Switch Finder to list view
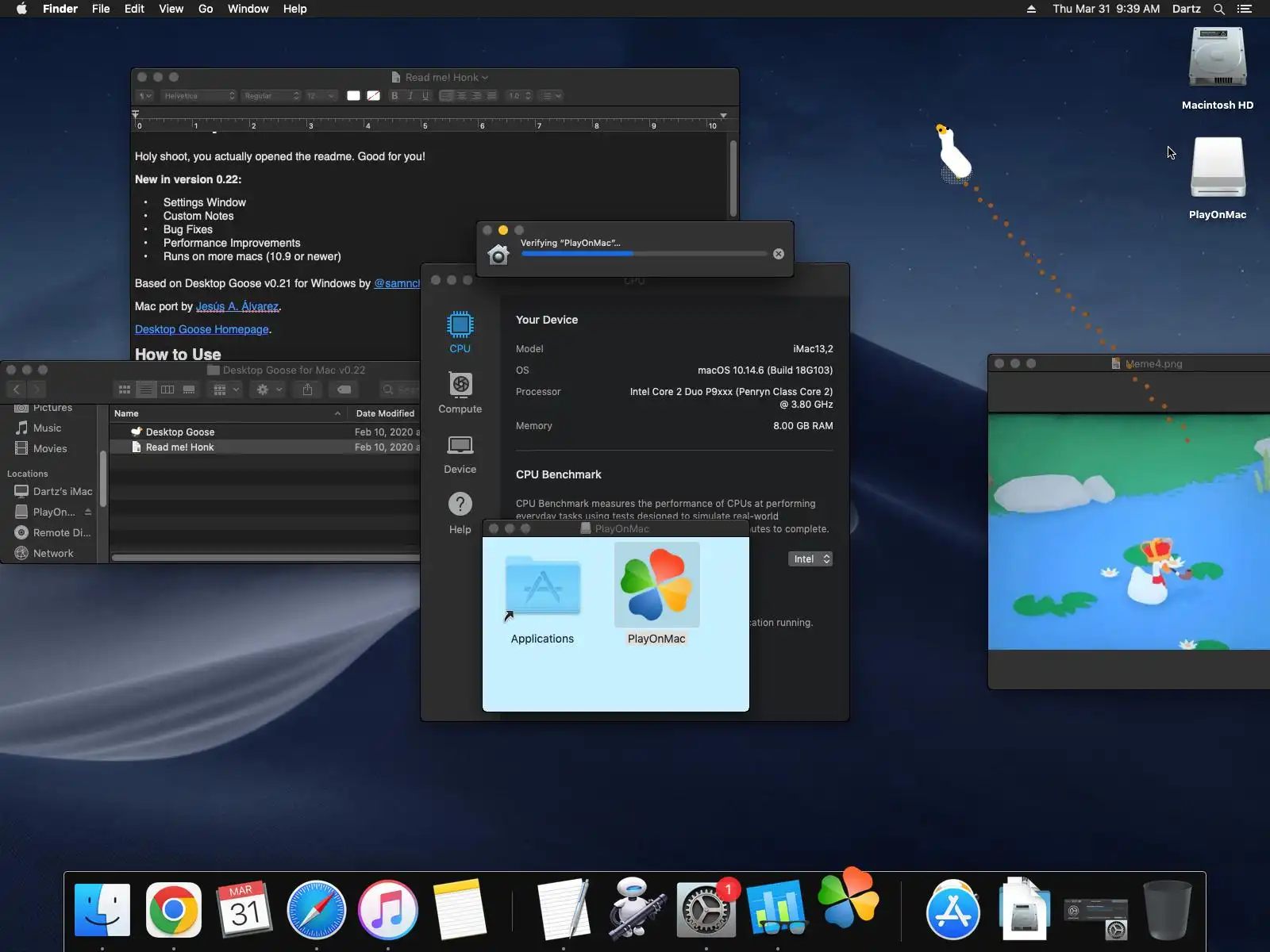 click(146, 390)
